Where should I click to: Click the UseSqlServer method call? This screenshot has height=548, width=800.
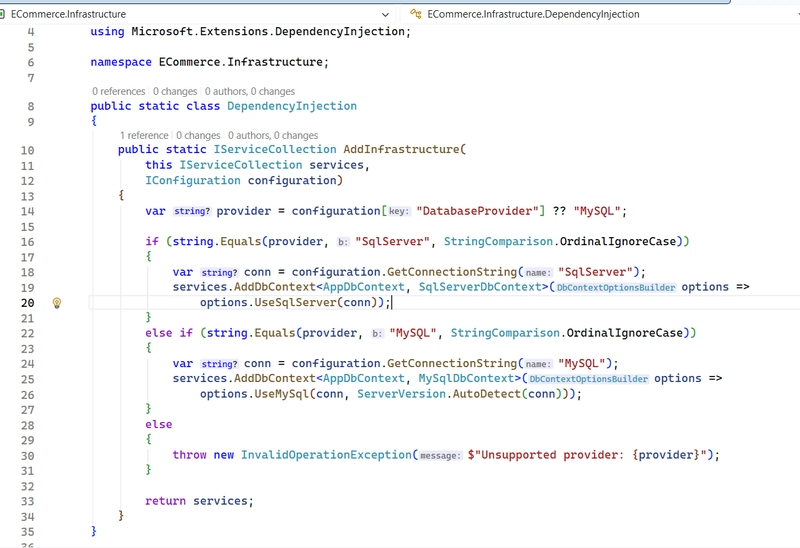tap(295, 303)
